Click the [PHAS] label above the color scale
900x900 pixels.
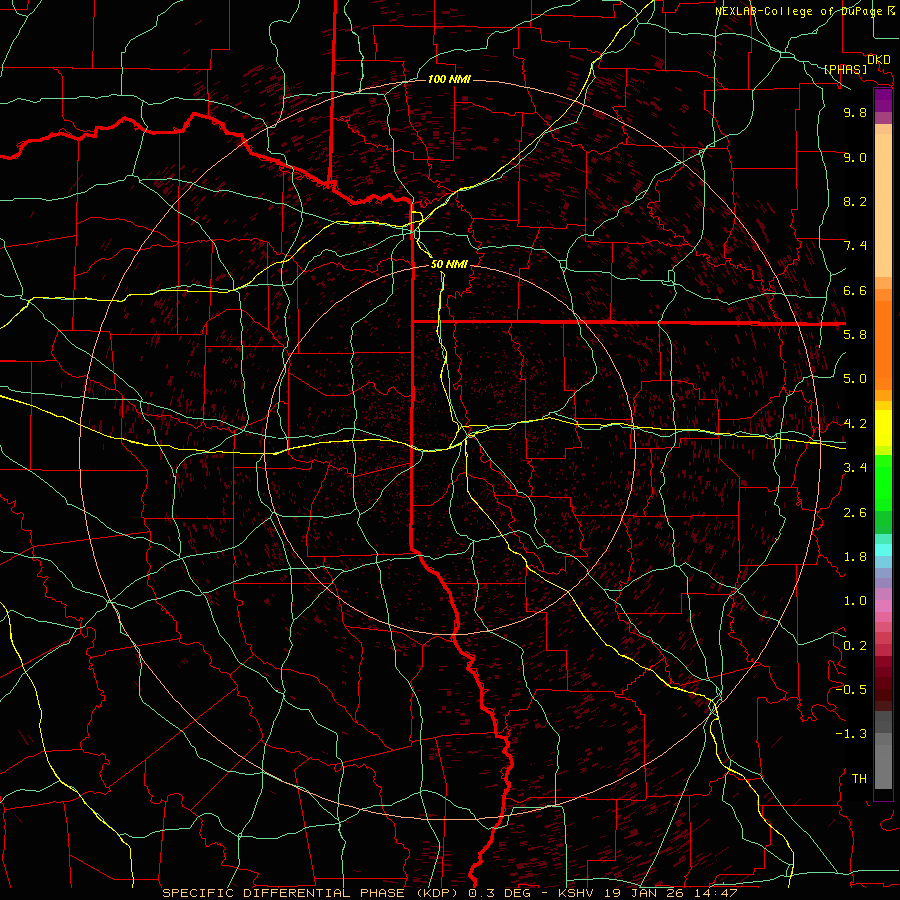point(845,70)
